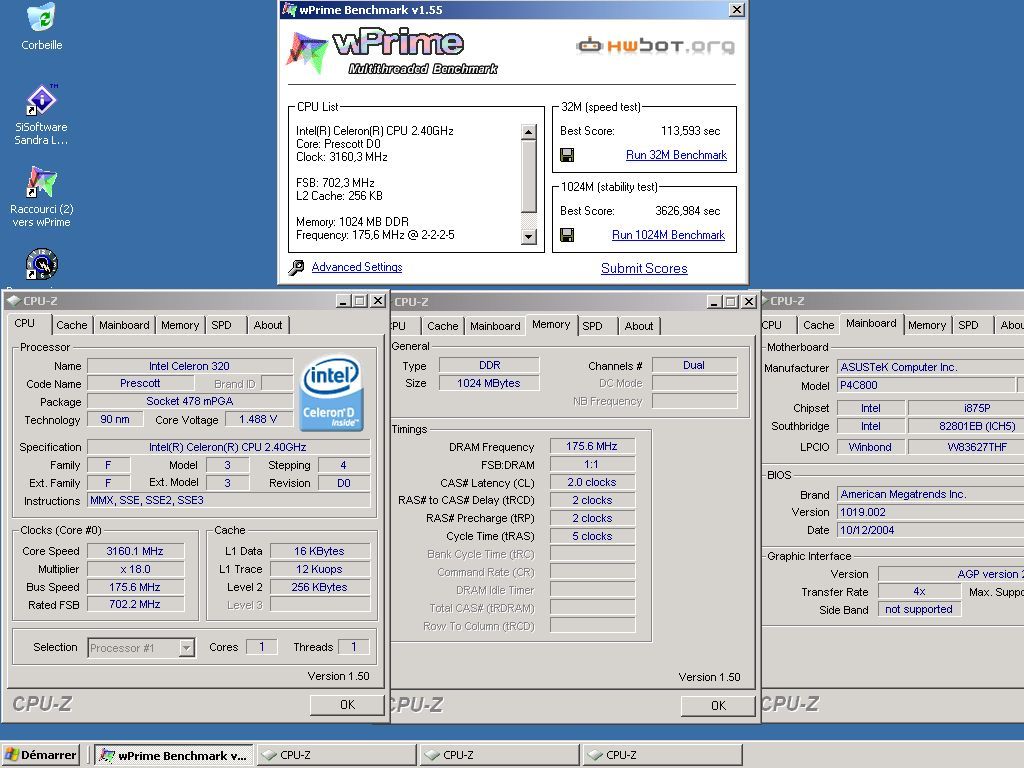Click the Core Voltage 1.488 V field
The width and height of the screenshot is (1024, 768).
(x=258, y=419)
